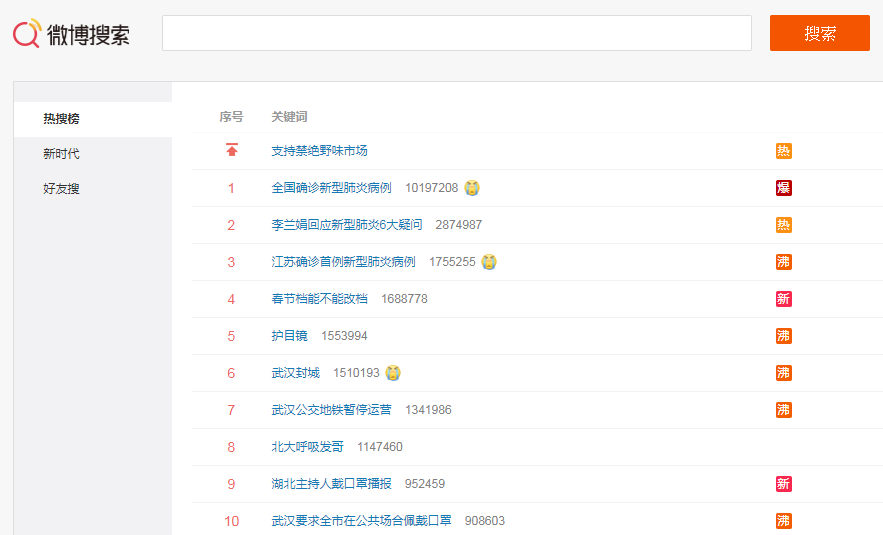Open topic 春节档能不能改档
This screenshot has height=535, width=883.
tap(319, 298)
